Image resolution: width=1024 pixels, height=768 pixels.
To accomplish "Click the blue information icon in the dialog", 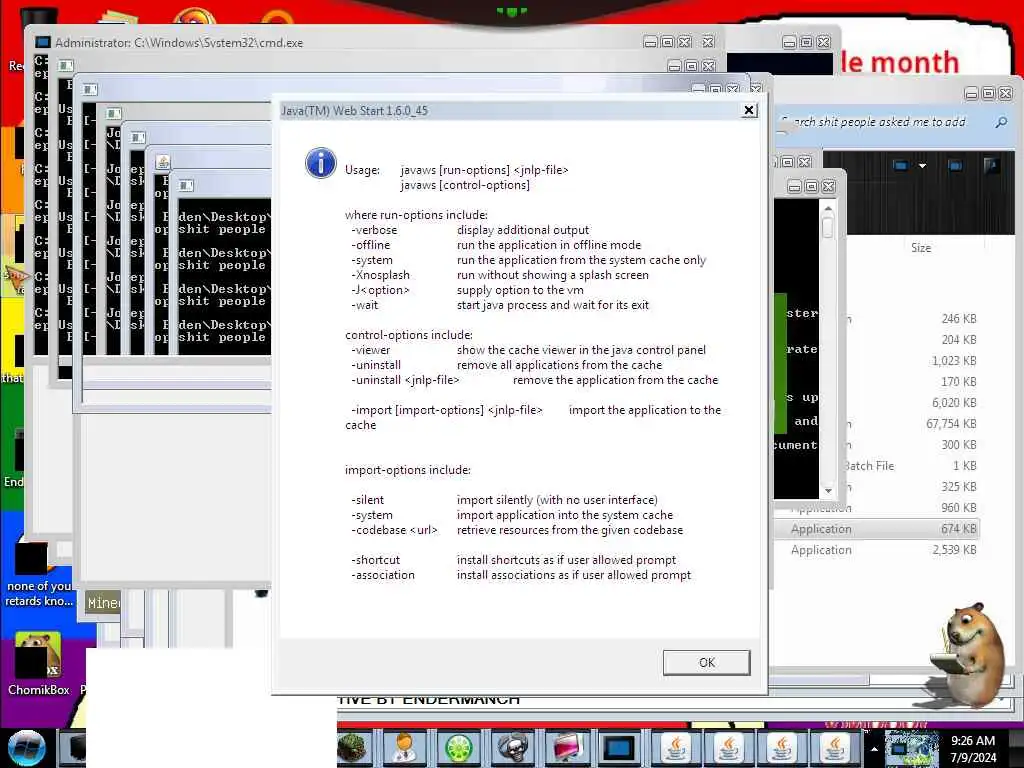I will (321, 163).
